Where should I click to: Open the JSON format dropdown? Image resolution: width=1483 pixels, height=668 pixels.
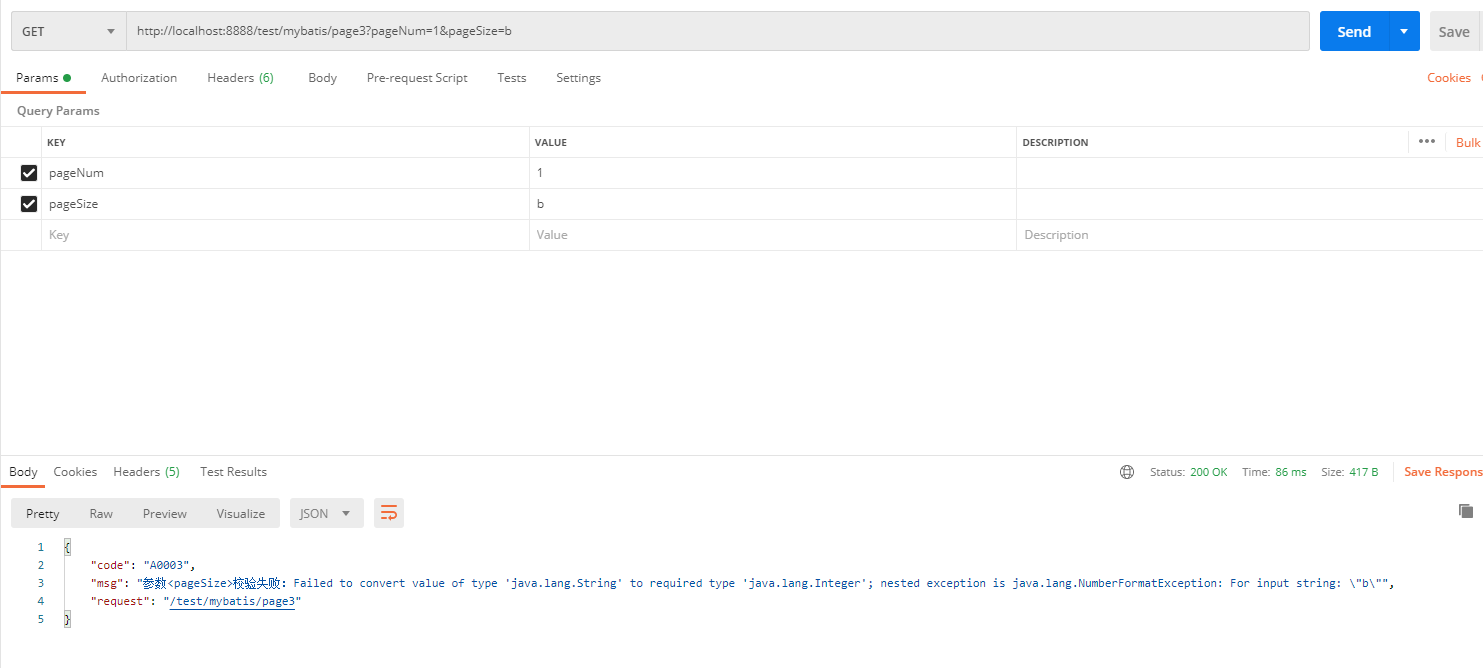pos(327,513)
